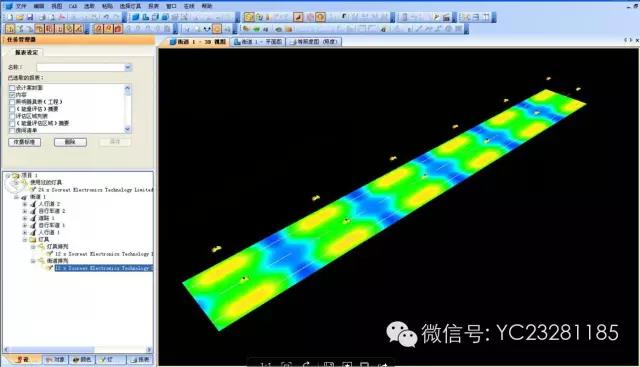This screenshot has height=367, width=640.
Task: Click the 删除 button
Action: pyautogui.click(x=70, y=142)
